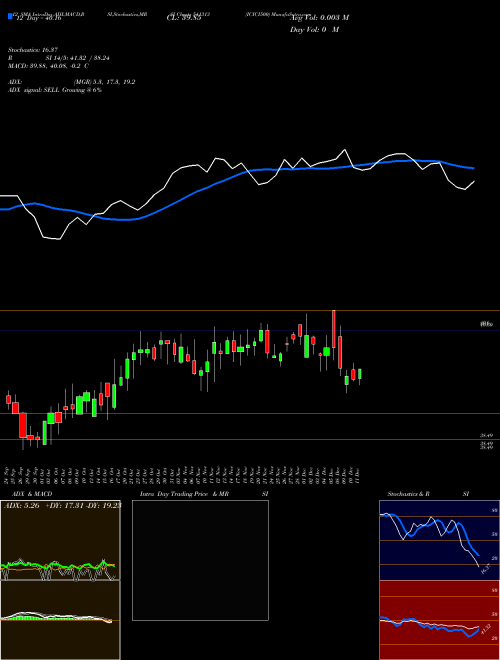Open the ADX & MACD indicator panel
Viewport: 500px width, 660px height.
click(60, 580)
